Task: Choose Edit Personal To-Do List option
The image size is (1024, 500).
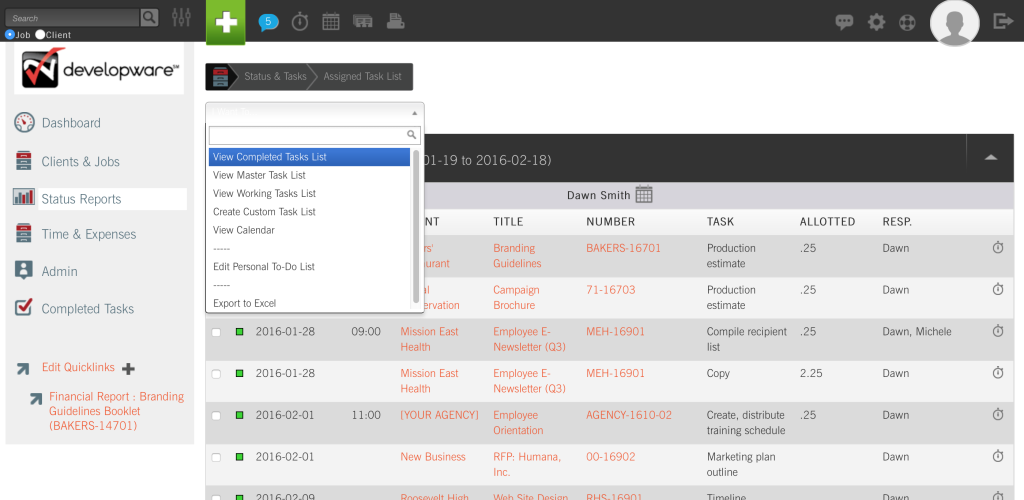Action: [x=310, y=266]
